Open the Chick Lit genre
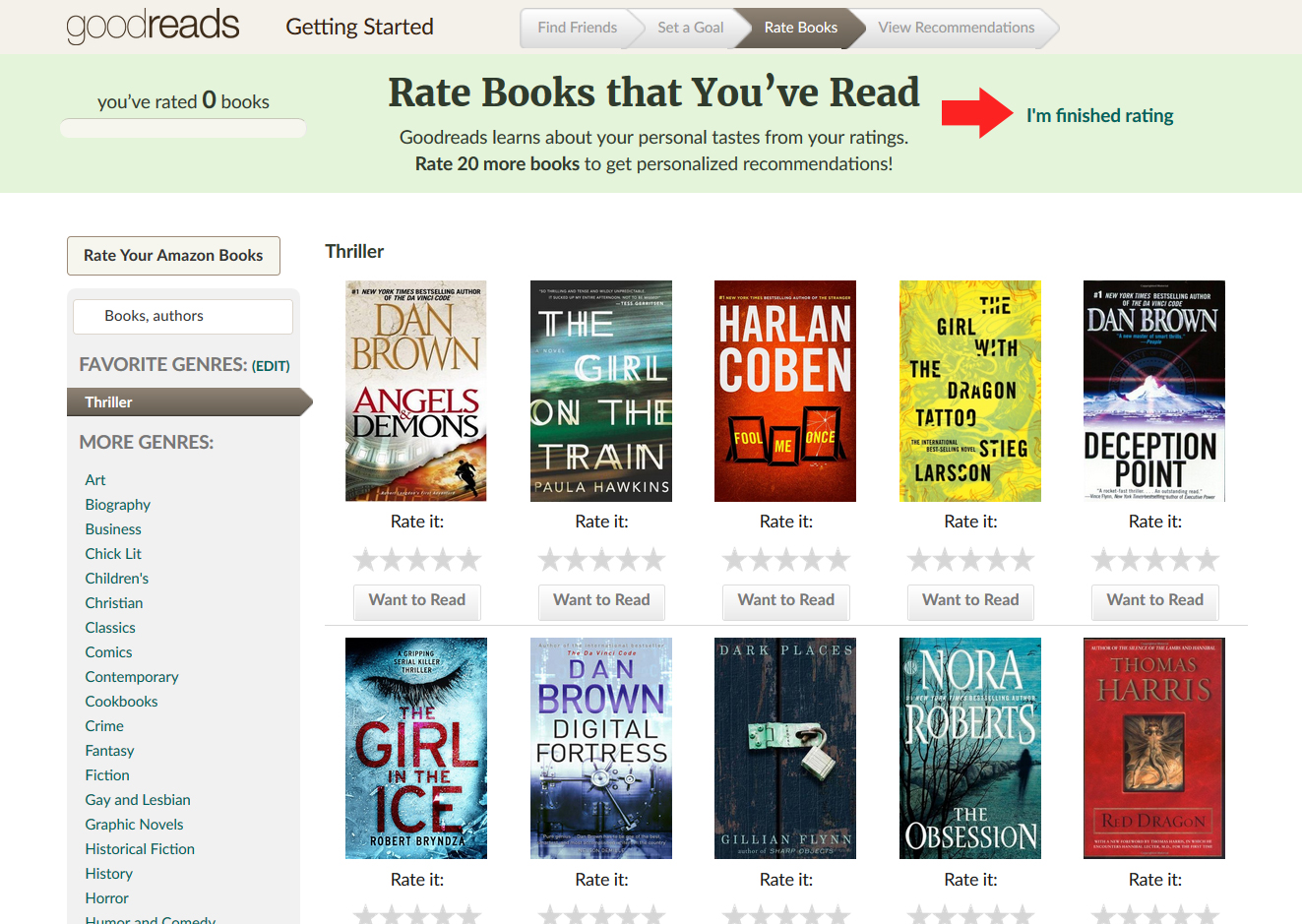This screenshot has height=924, width=1302. coord(113,554)
